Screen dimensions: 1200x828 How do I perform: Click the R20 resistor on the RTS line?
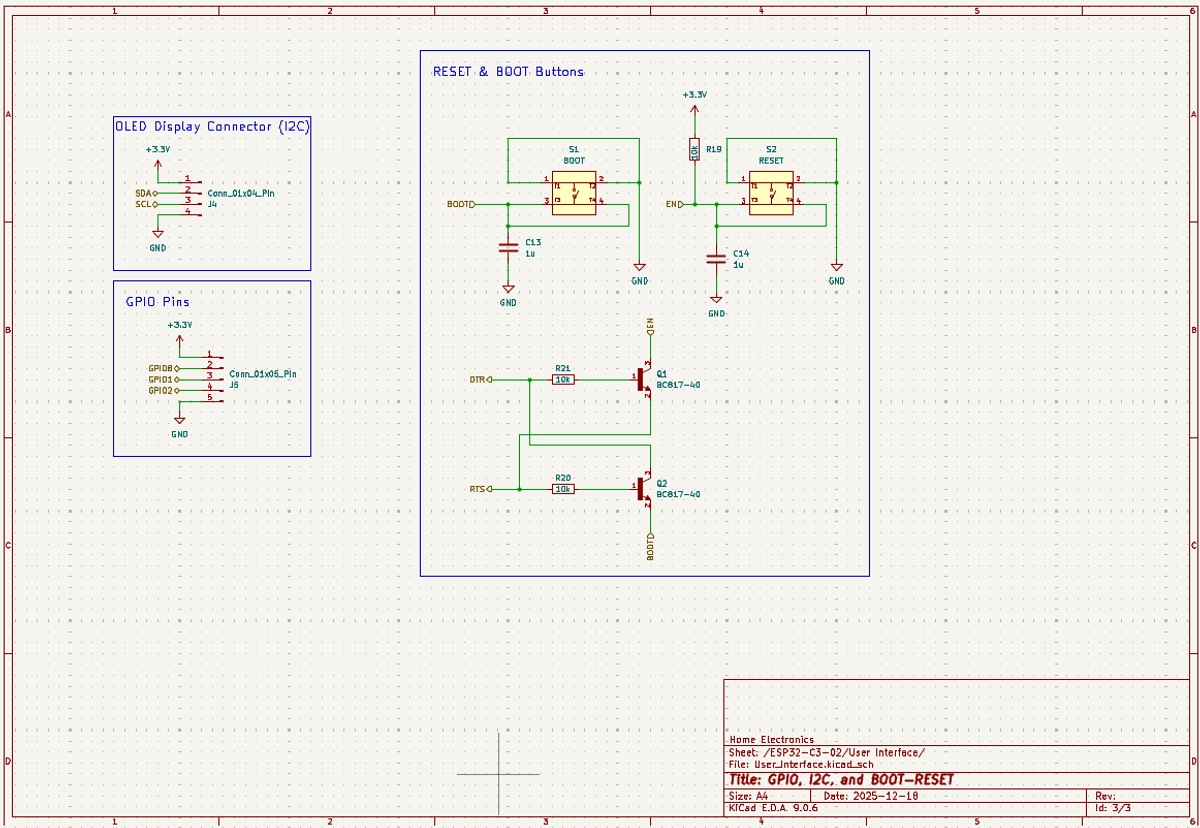562,490
